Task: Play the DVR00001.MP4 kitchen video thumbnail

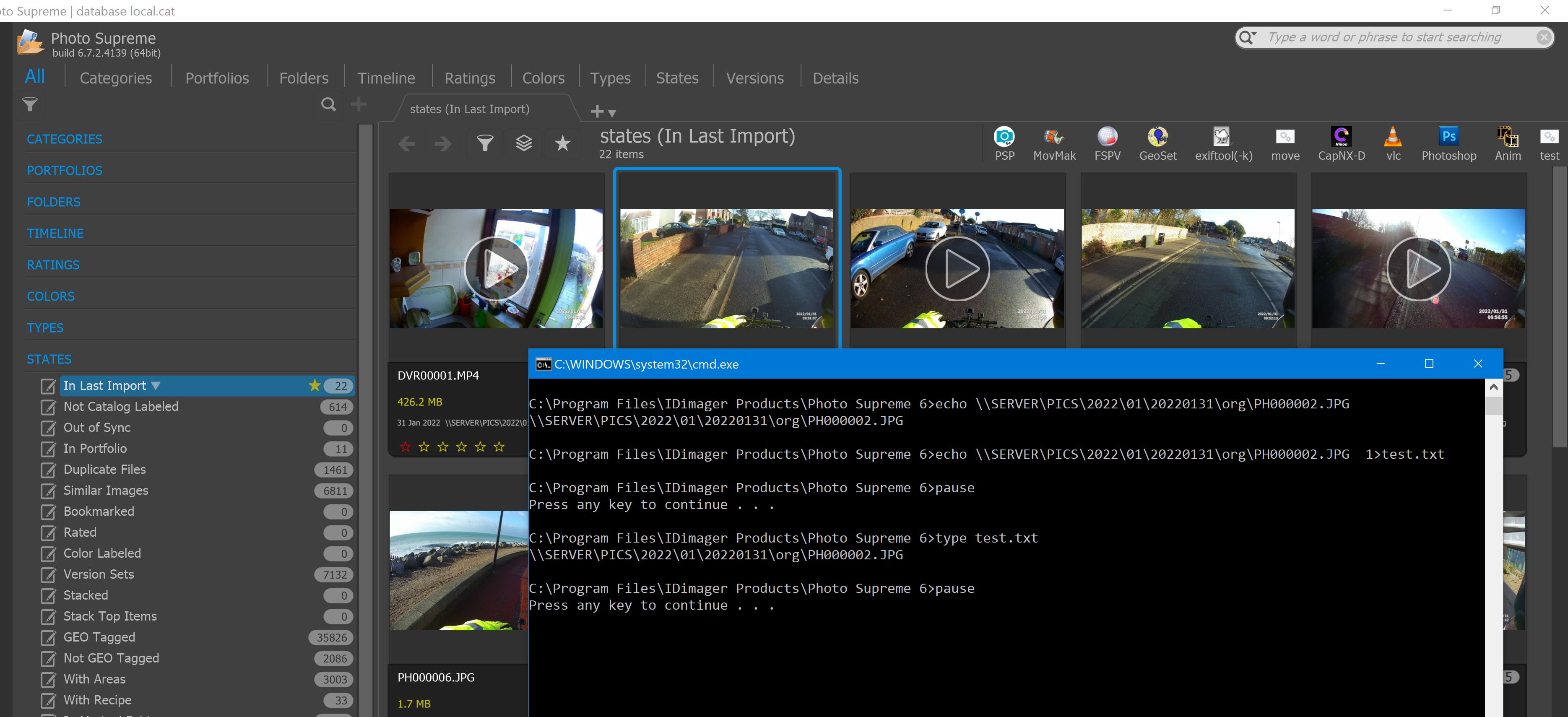Action: click(496, 268)
